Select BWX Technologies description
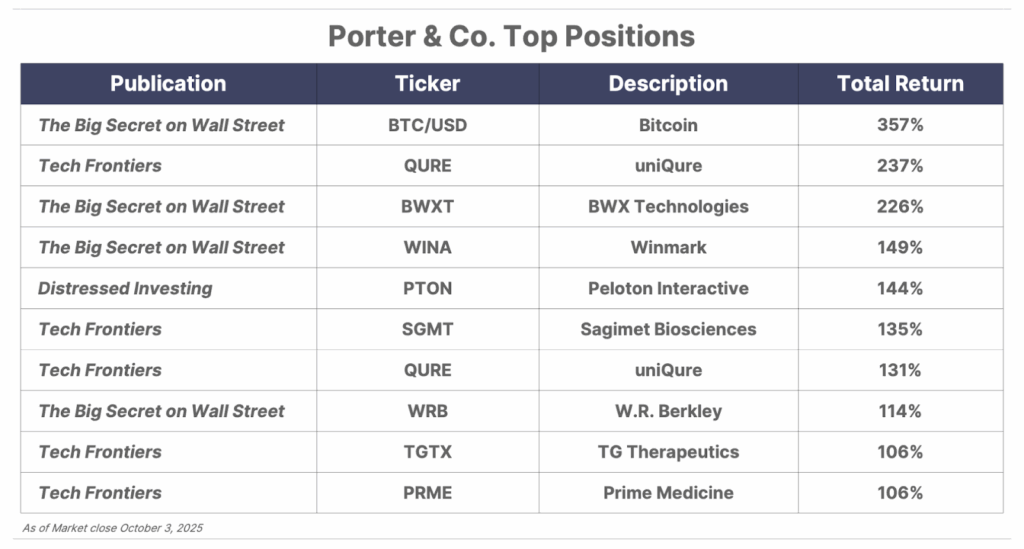Screen dimensions: 1024x549 (668, 207)
